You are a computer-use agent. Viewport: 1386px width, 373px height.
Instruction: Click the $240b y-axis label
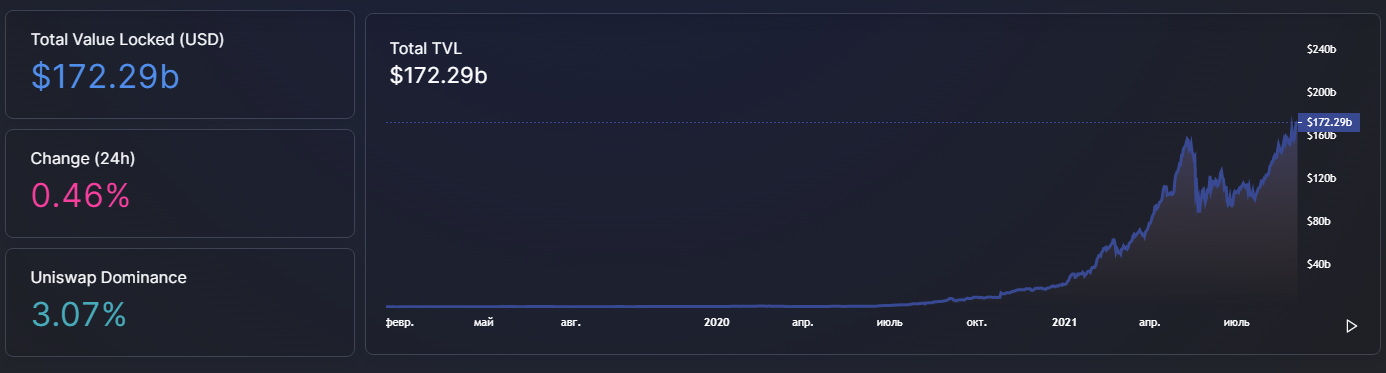[1322, 49]
